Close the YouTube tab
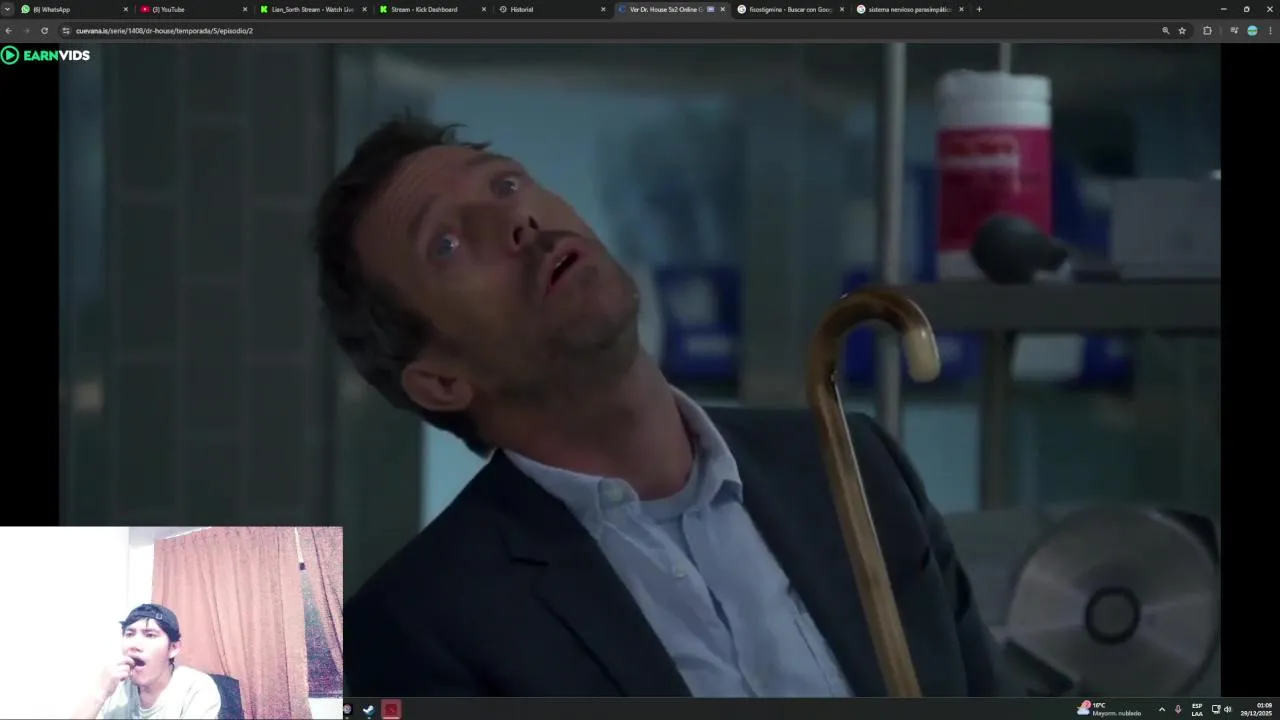The image size is (1280, 720). tap(244, 9)
